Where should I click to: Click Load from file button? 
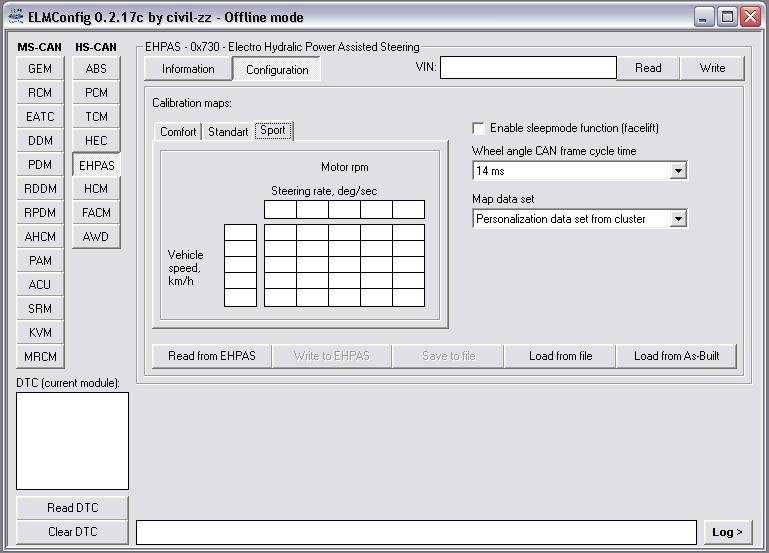pyautogui.click(x=560, y=356)
